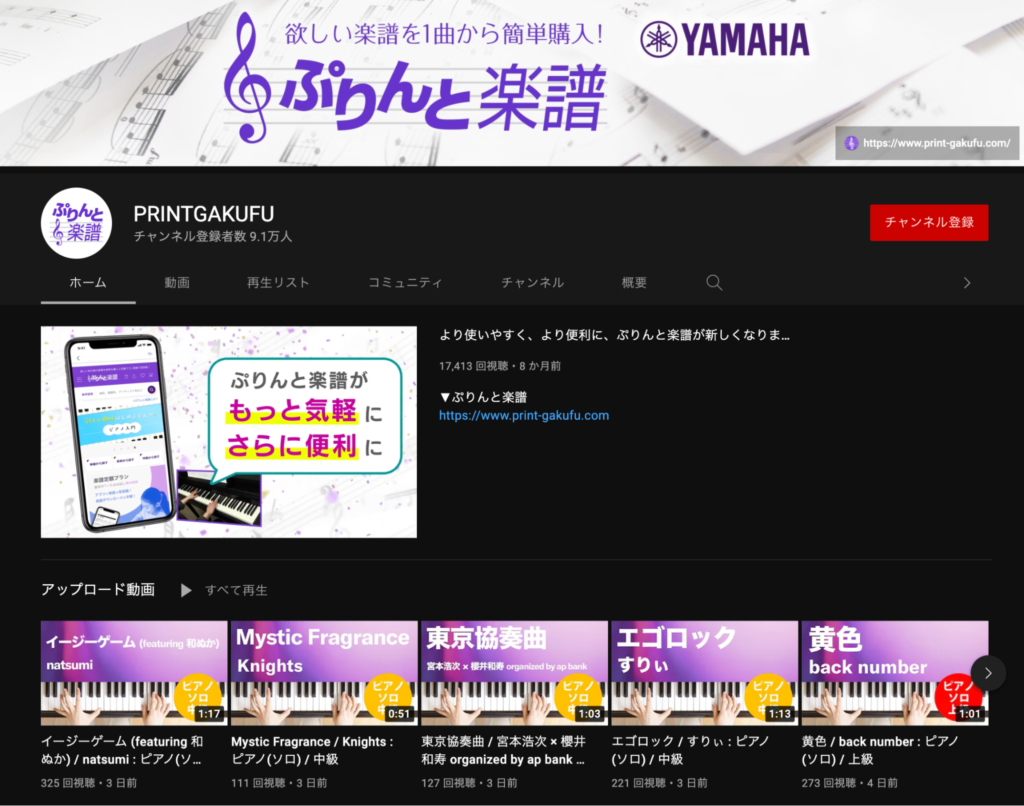Switch to the 動画 tab
This screenshot has width=1024, height=806.
[x=177, y=283]
